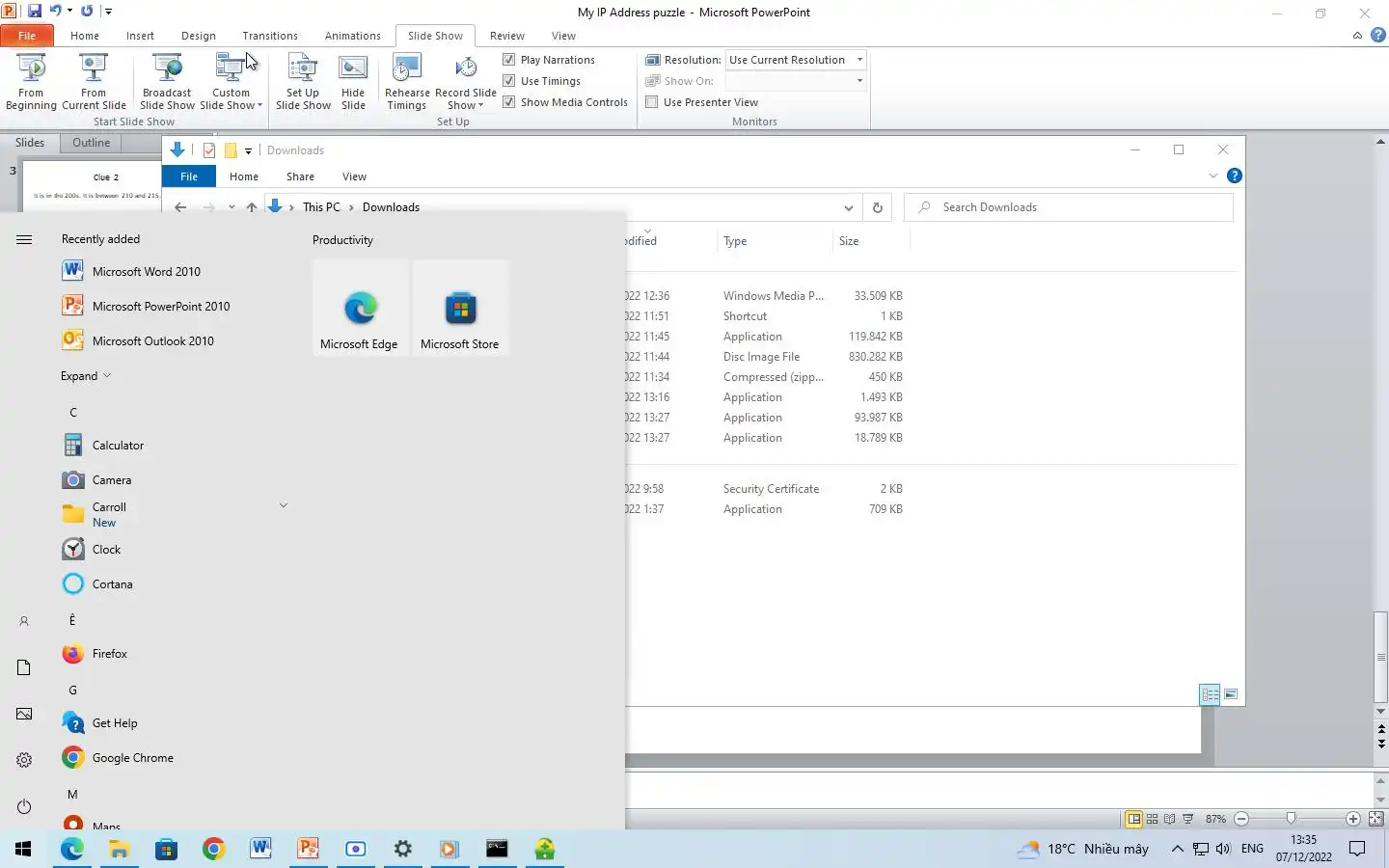
Task: Switch to the Review tab
Action: pyautogui.click(x=506, y=36)
